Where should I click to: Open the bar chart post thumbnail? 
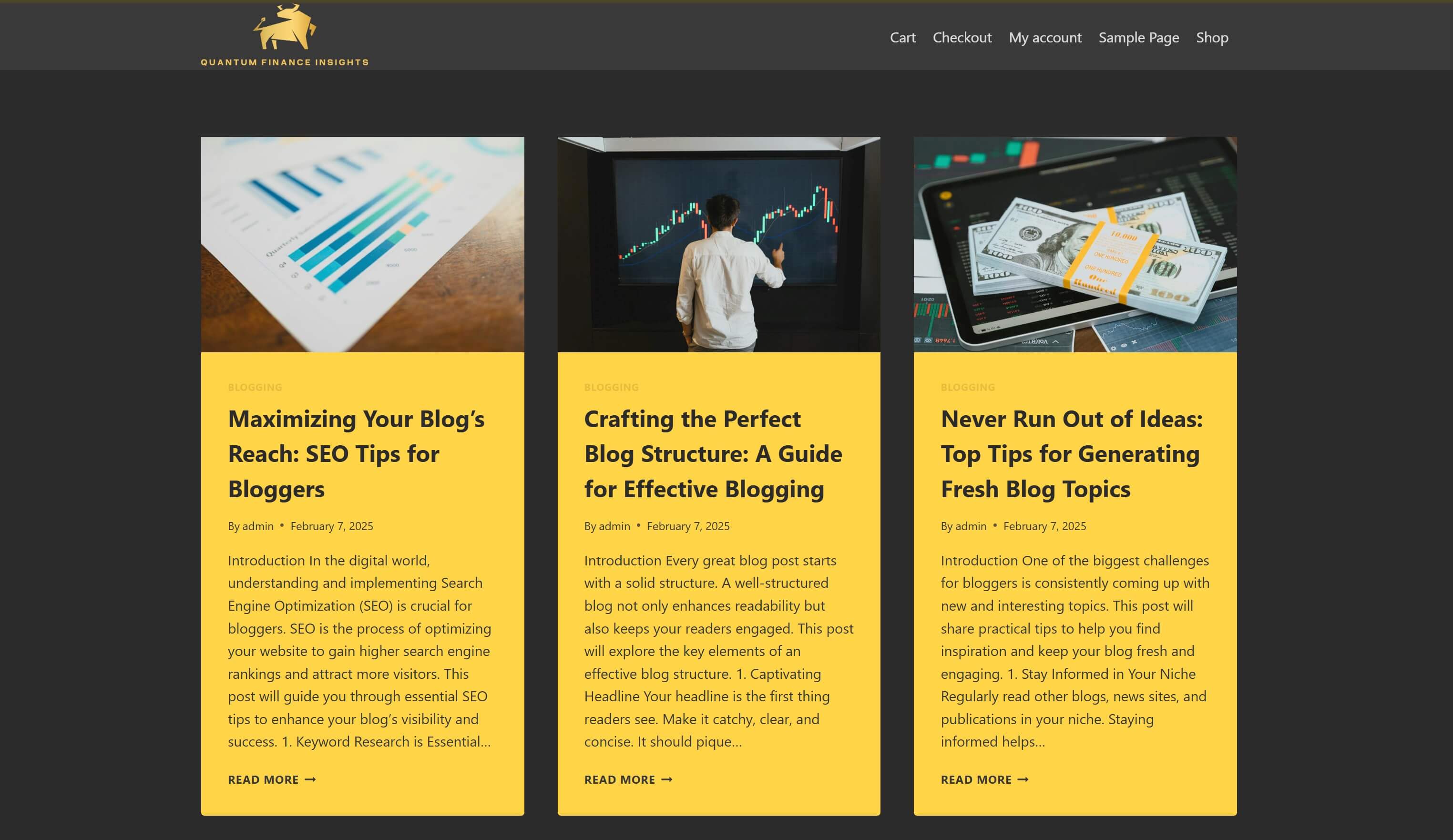[x=362, y=245]
